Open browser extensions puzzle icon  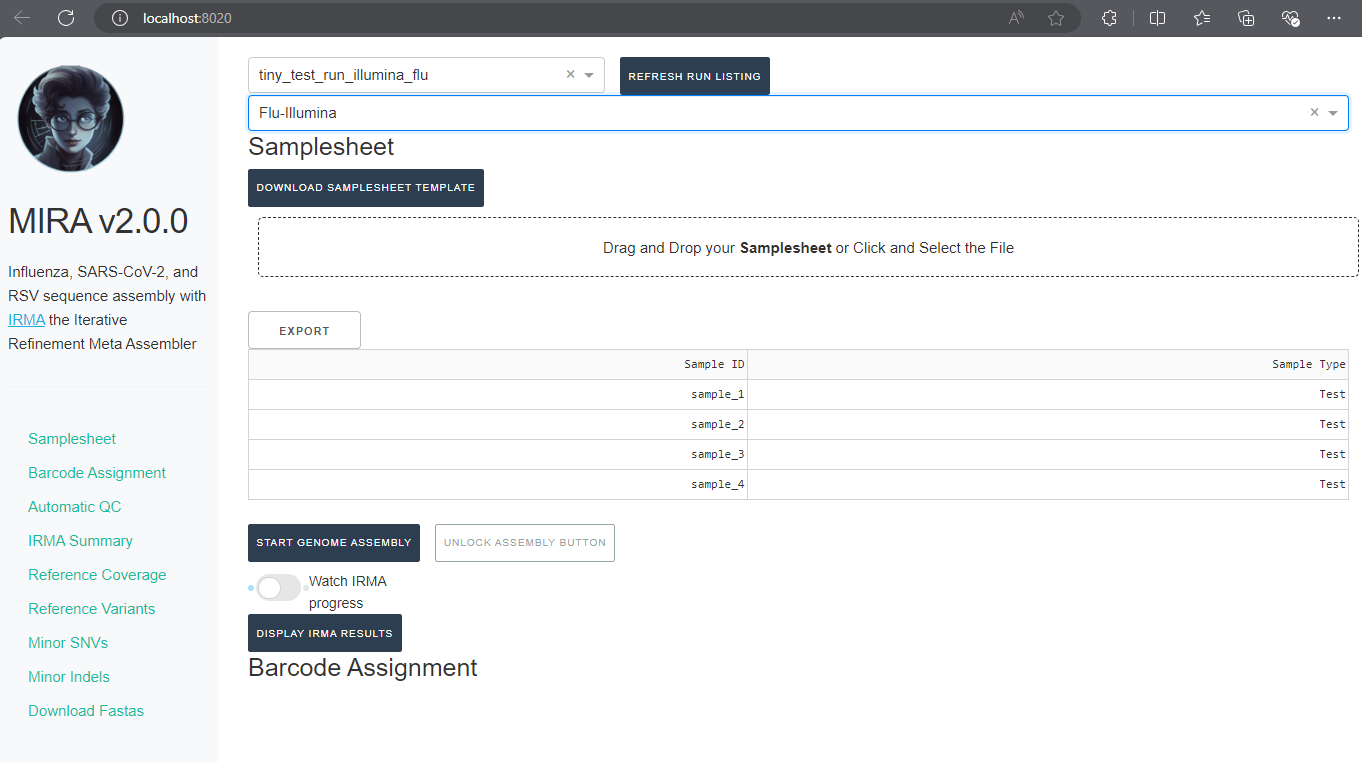coord(1109,18)
